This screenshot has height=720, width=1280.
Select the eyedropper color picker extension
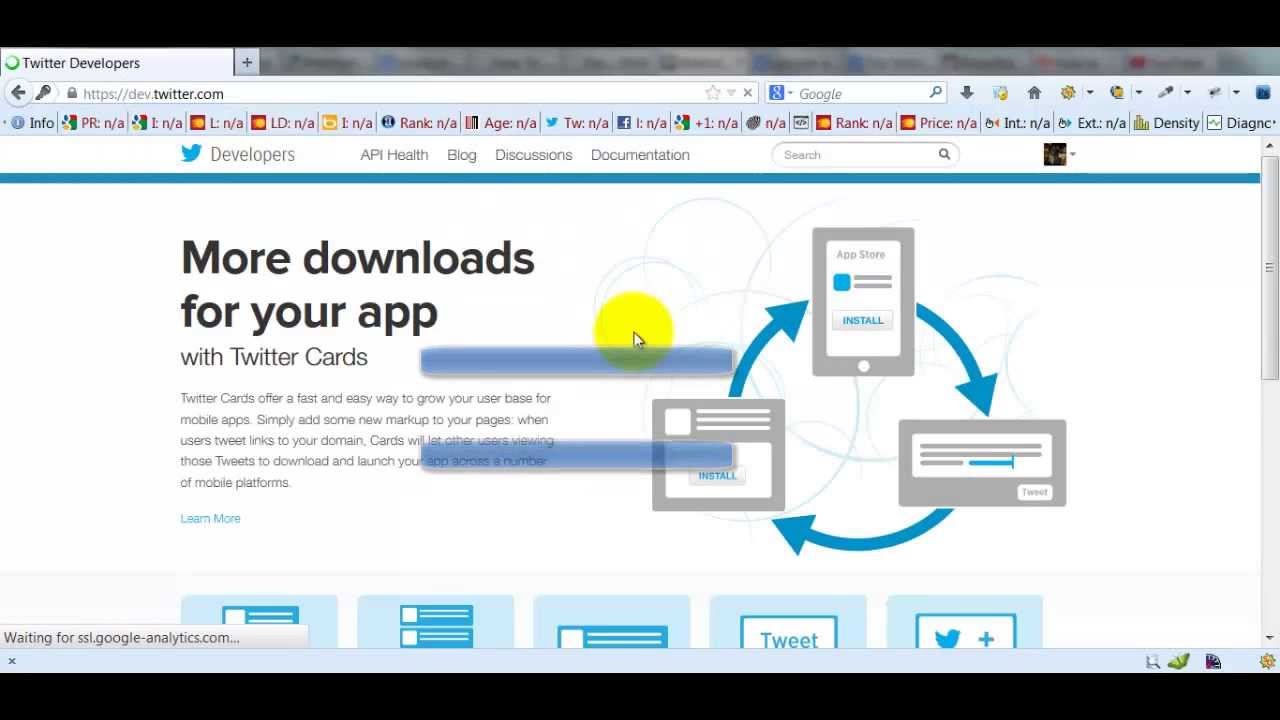click(1165, 93)
